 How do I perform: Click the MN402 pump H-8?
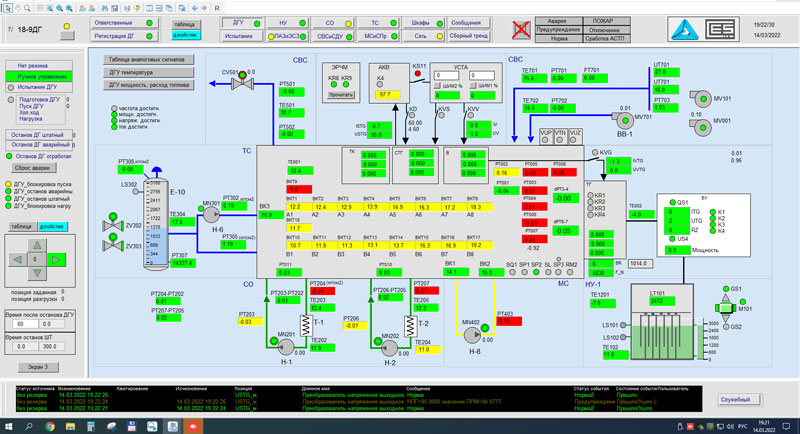pos(473,335)
